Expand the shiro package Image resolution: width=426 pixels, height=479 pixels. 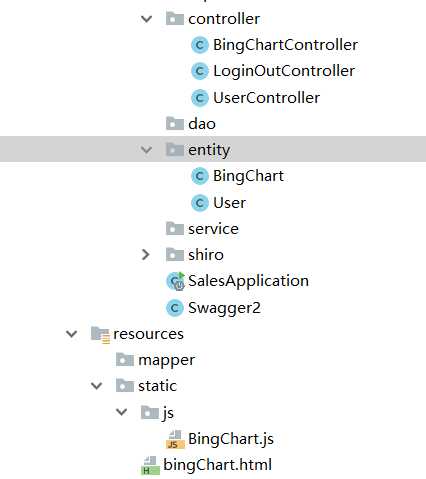[146, 255]
